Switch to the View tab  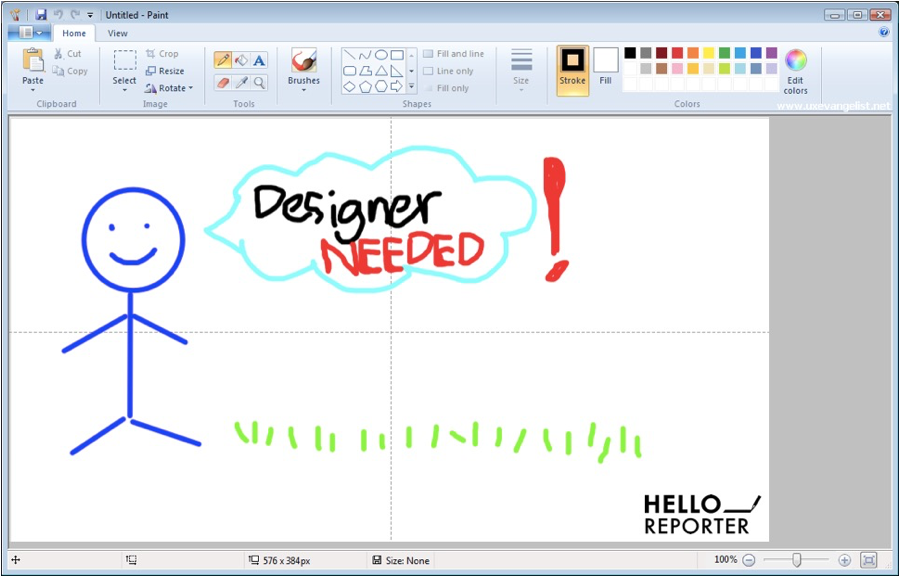pos(118,33)
